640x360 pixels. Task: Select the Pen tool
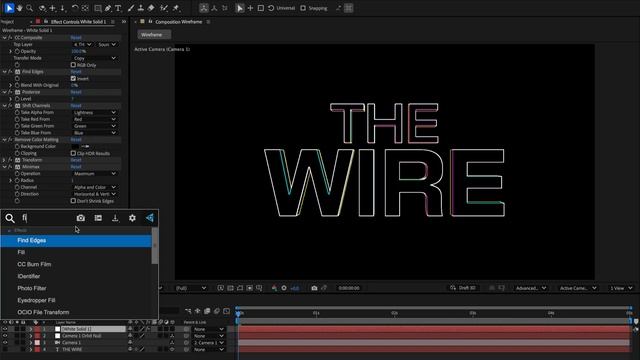(108, 8)
